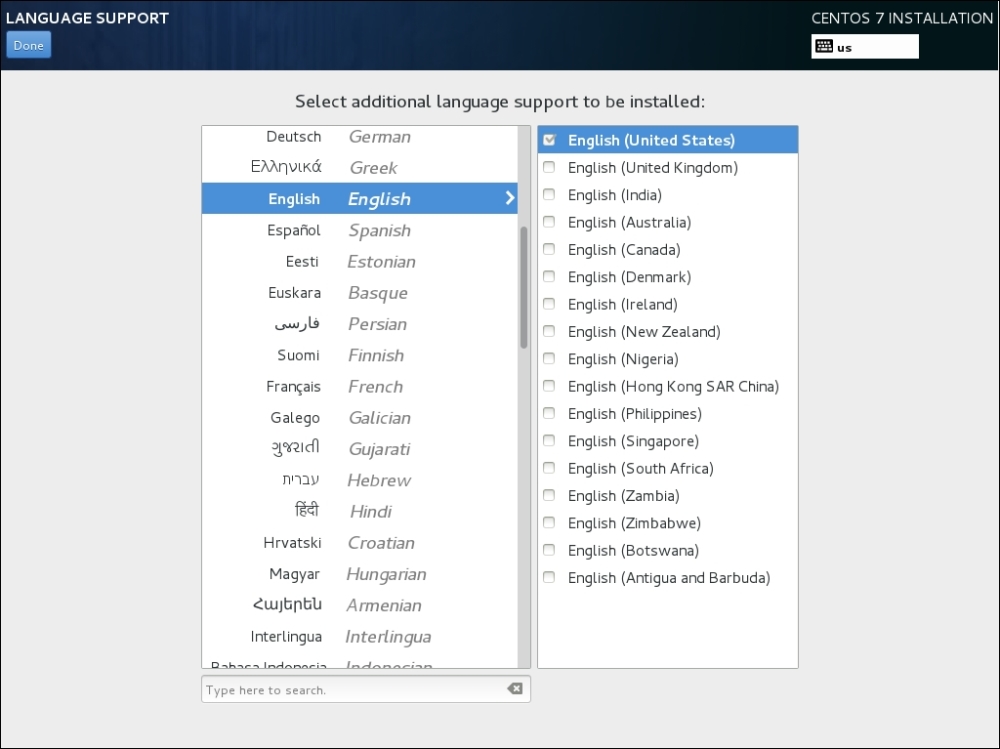Select the Hindi language row
This screenshot has height=749, width=1000.
[x=360, y=511]
